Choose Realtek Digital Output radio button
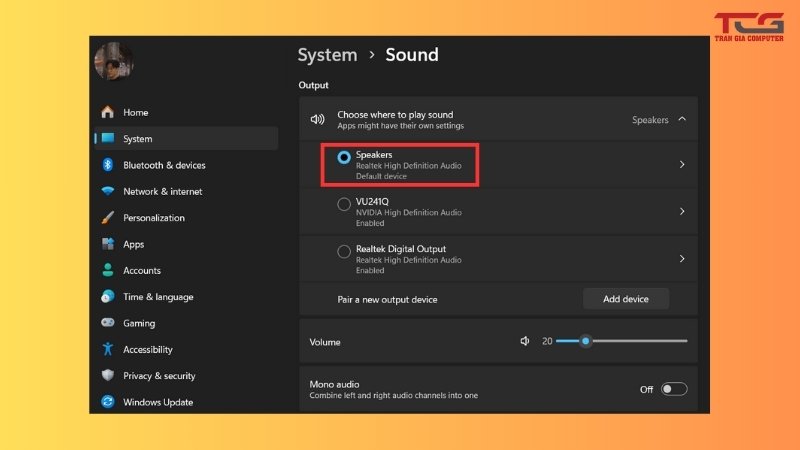800x450 pixels. click(344, 251)
